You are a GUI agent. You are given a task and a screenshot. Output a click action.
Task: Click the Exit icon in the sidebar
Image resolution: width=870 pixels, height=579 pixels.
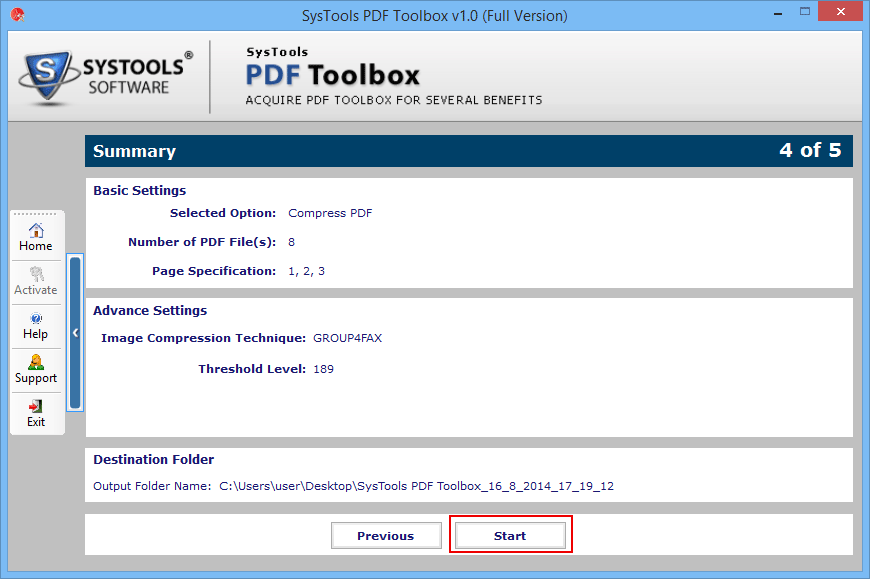pos(36,414)
